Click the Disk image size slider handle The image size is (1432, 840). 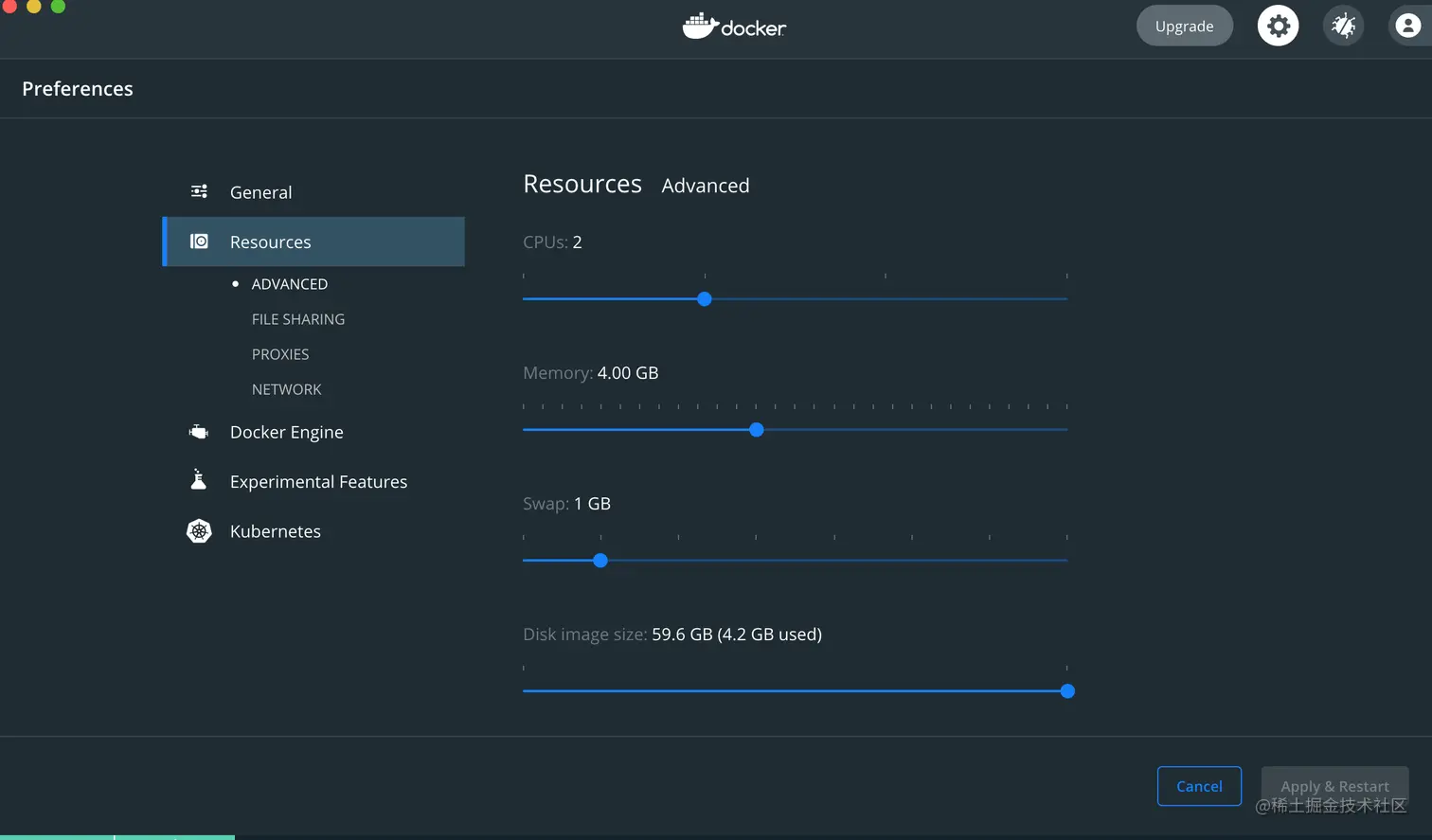tap(1067, 691)
